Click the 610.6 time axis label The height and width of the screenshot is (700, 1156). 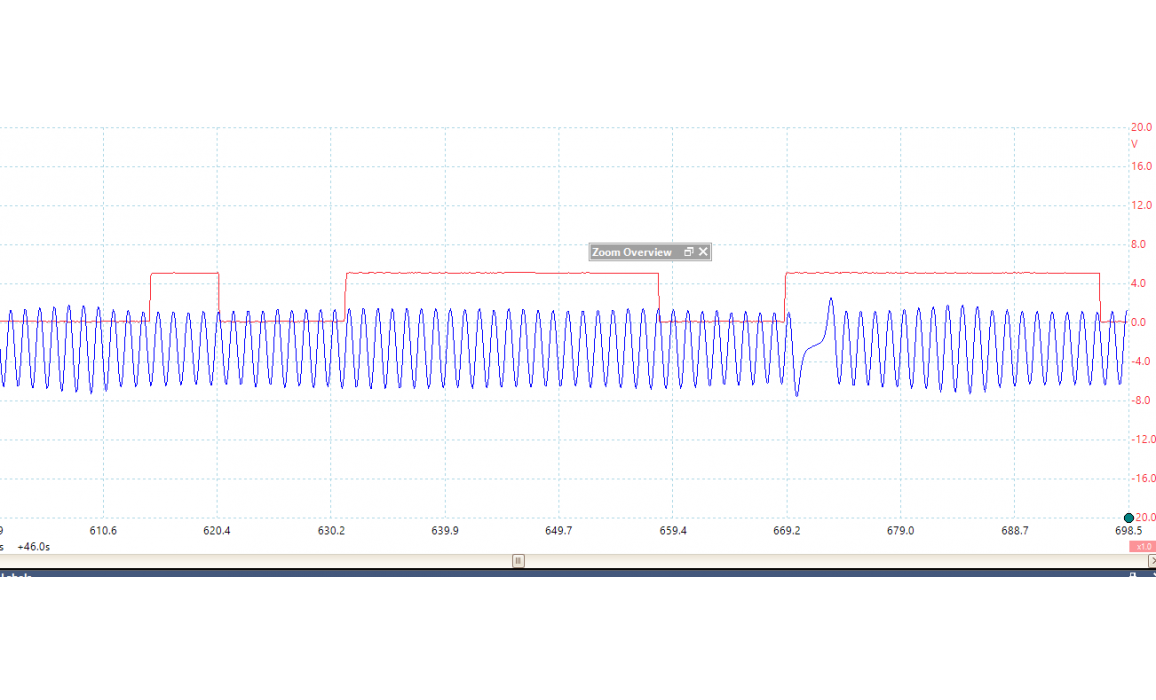pos(103,531)
